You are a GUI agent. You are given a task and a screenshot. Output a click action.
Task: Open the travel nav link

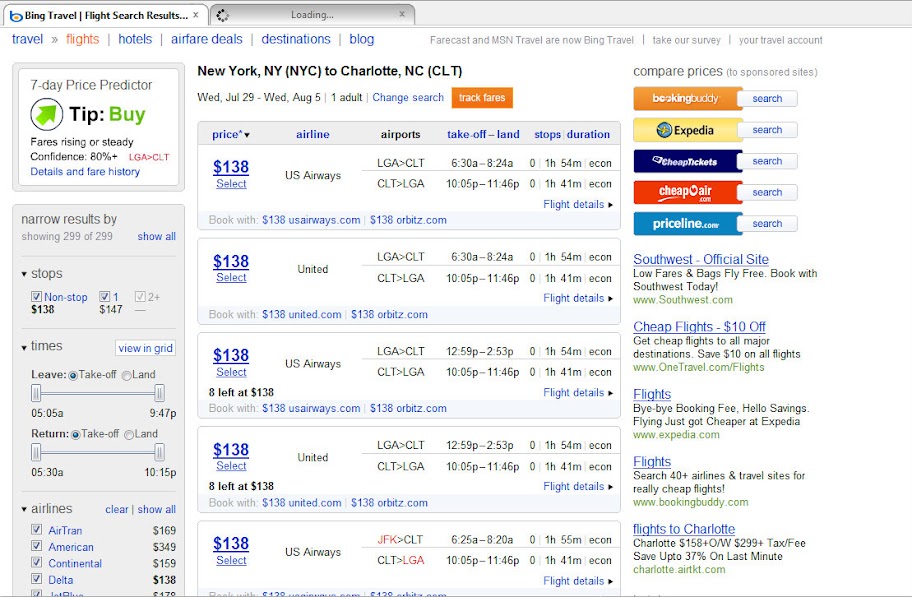click(x=27, y=39)
